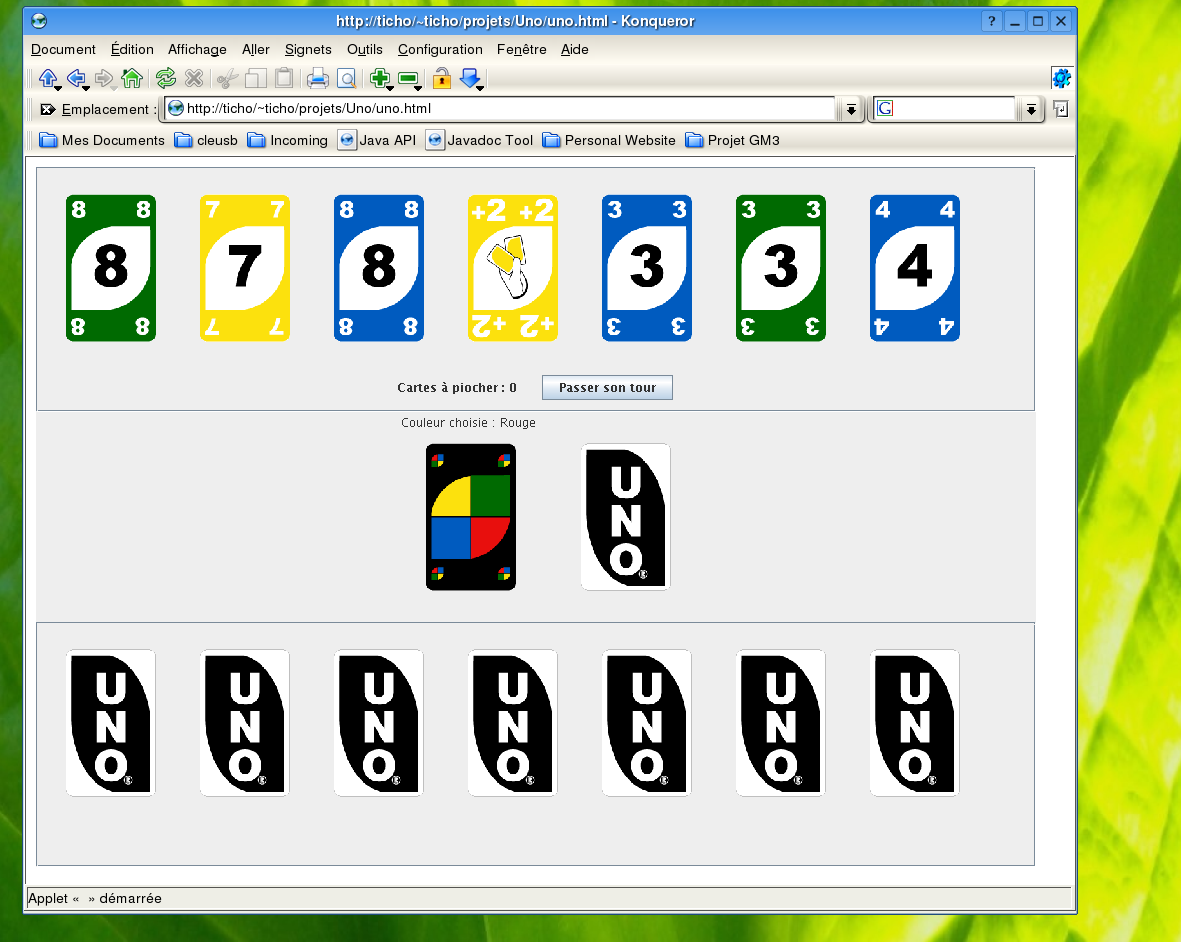Click the red quadrant of the wild card

(x=487, y=535)
